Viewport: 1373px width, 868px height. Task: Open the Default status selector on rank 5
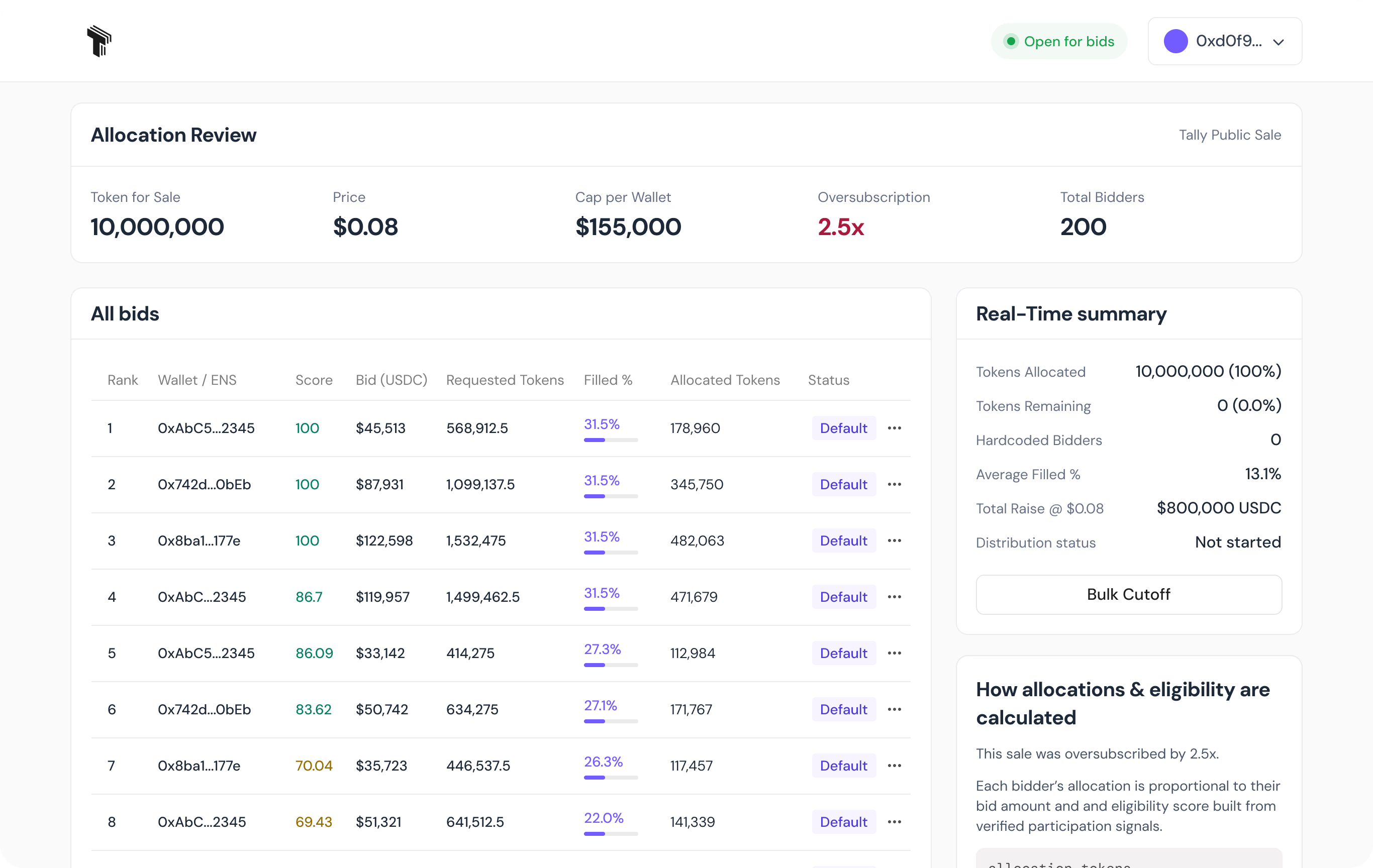click(843, 653)
